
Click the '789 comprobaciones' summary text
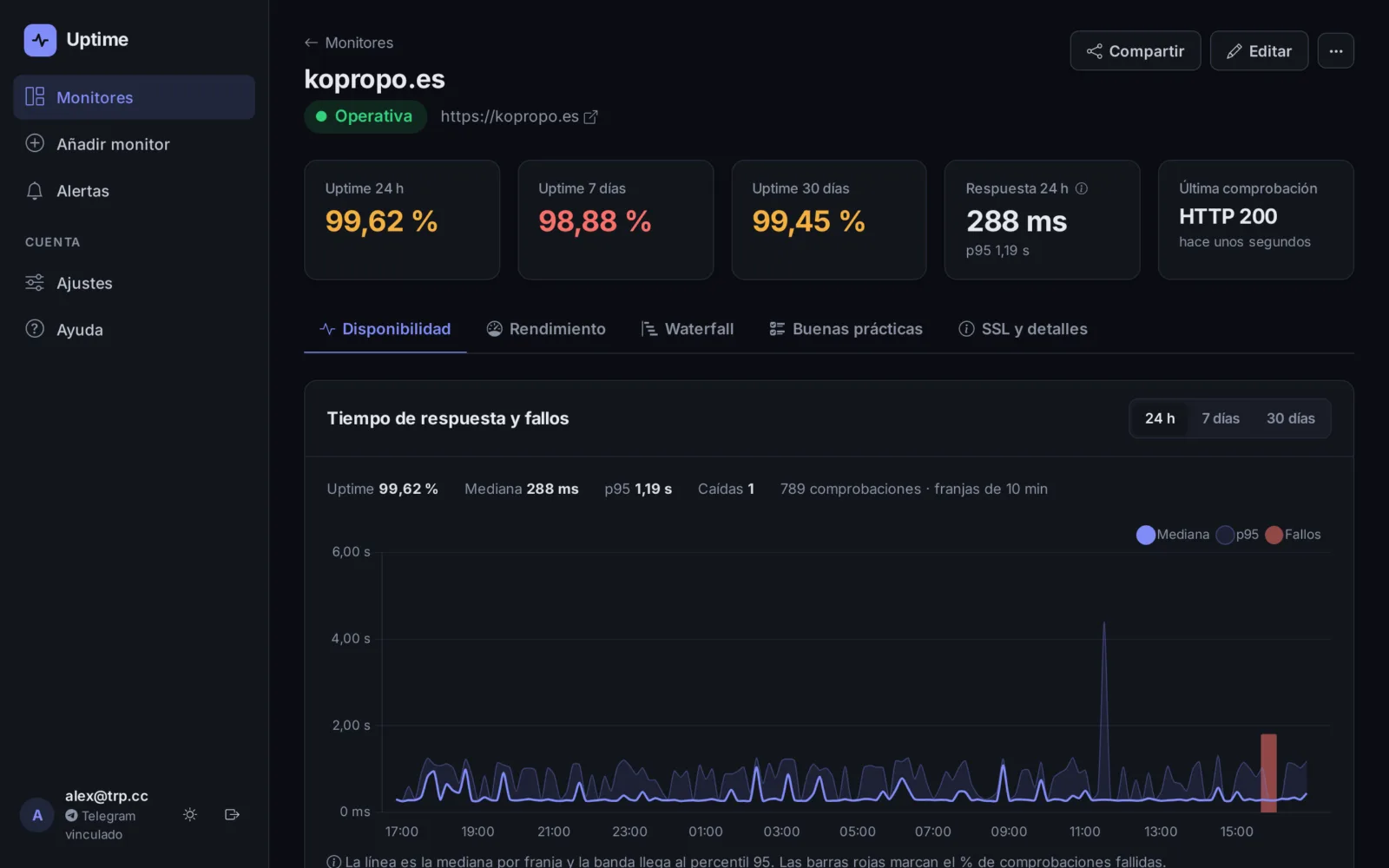coord(851,489)
